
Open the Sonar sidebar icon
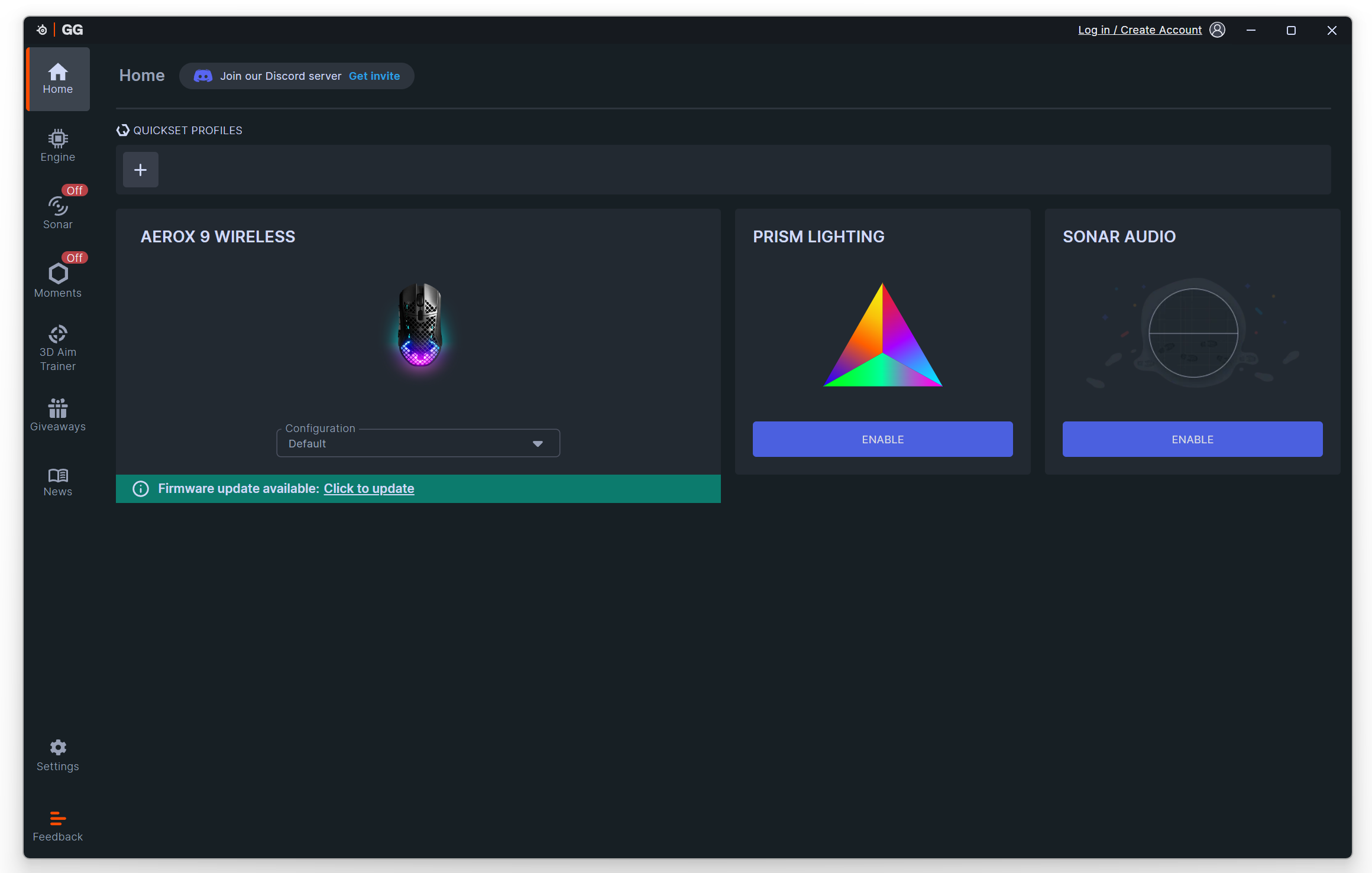pyautogui.click(x=57, y=207)
